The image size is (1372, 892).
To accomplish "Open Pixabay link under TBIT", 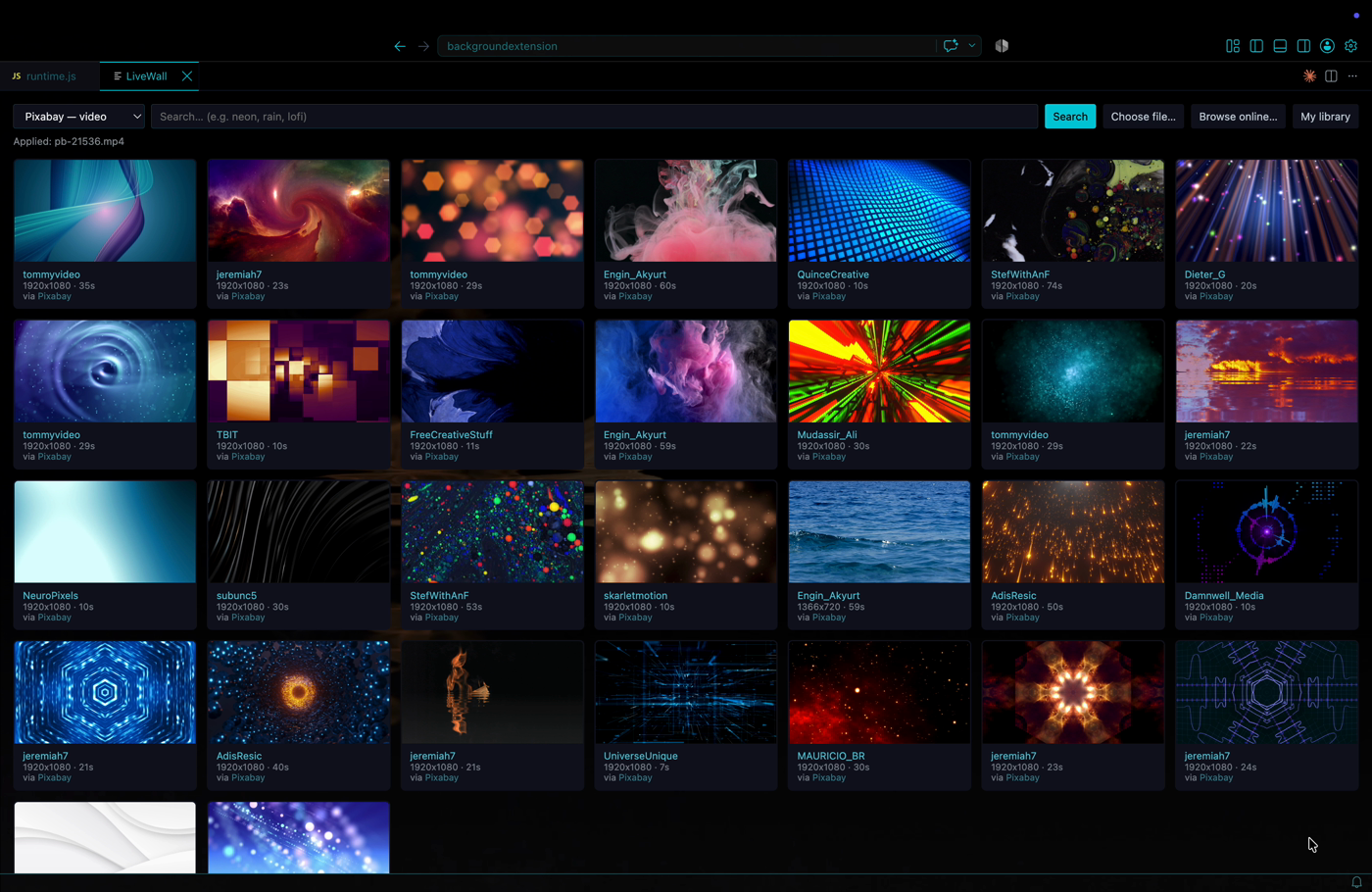I will (248, 457).
